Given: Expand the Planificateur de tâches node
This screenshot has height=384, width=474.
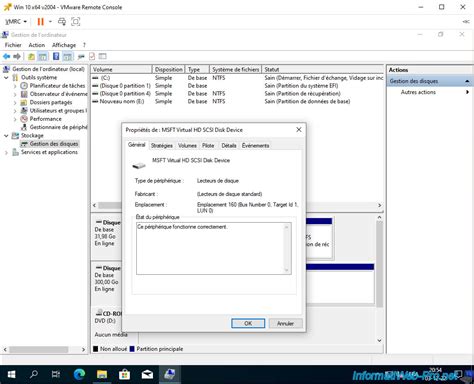Looking at the screenshot, I should tap(15, 86).
